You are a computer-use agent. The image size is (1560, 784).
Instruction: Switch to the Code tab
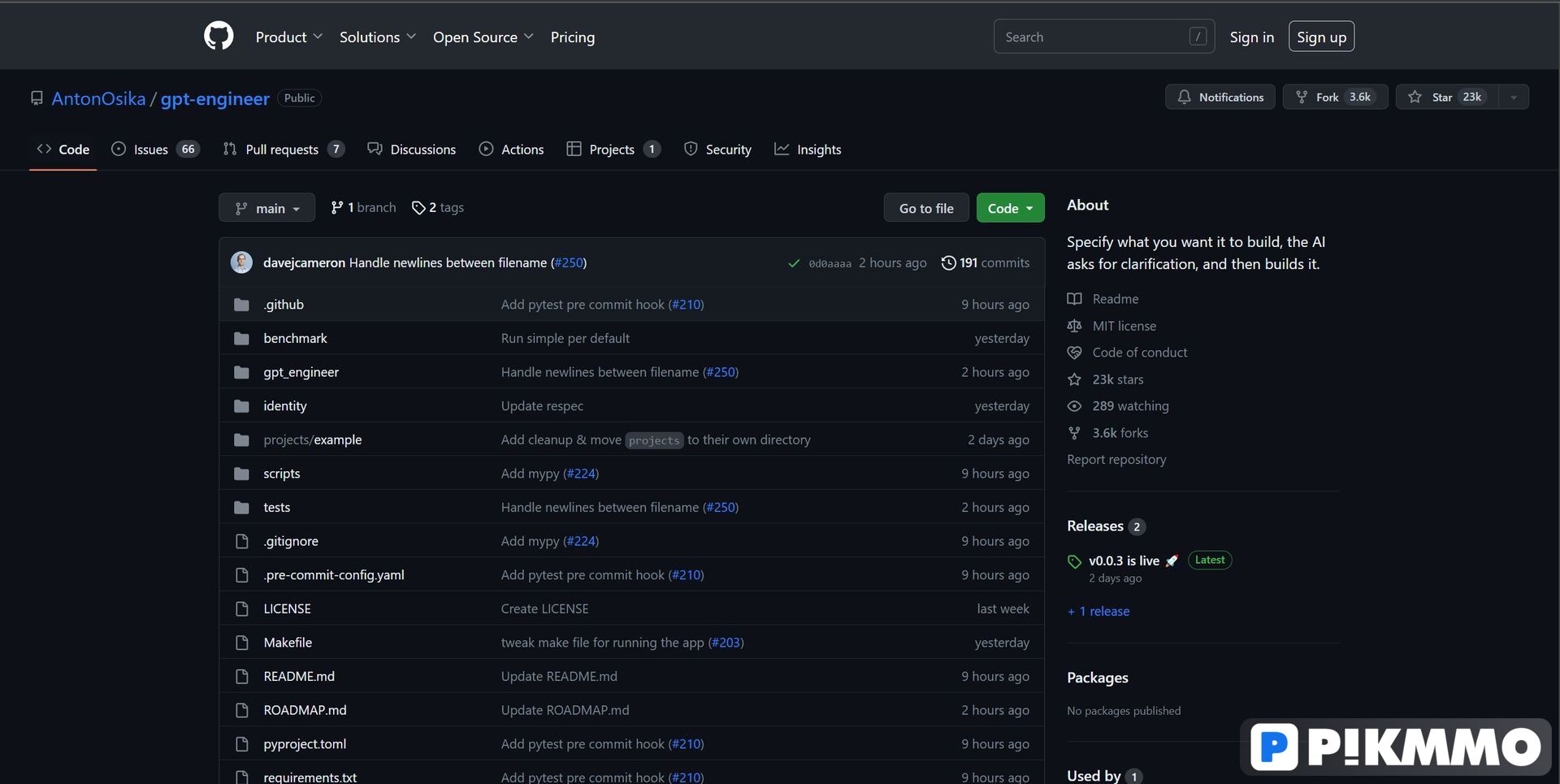63,149
